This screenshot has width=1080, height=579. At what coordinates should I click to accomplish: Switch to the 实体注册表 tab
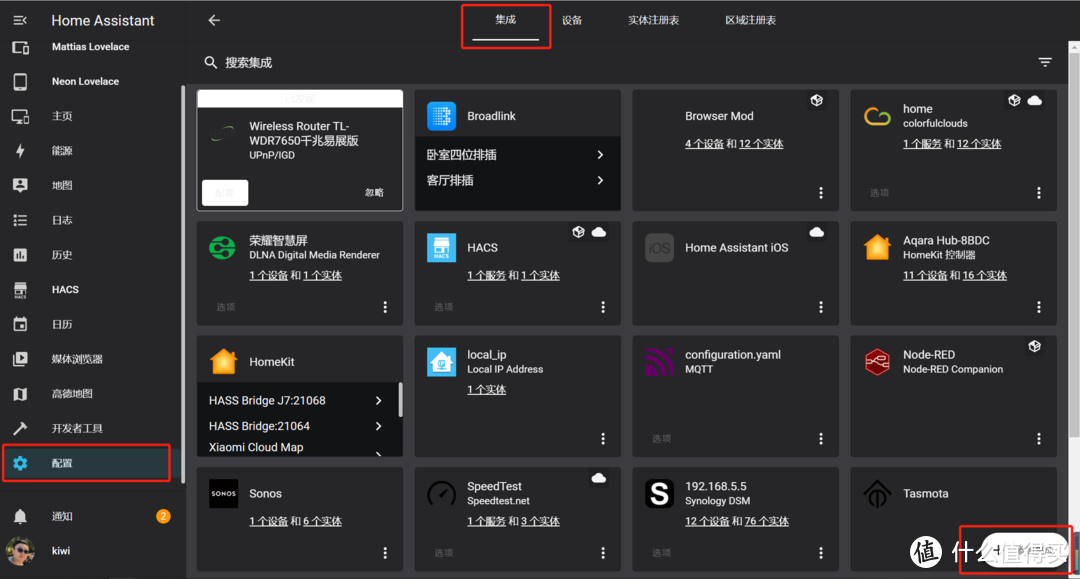pos(653,21)
